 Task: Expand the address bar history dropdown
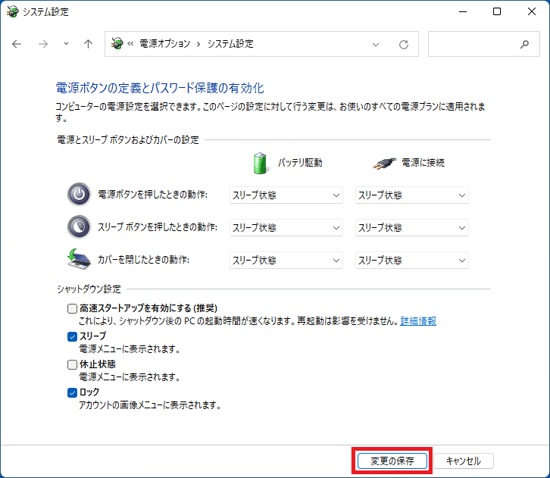click(x=376, y=45)
